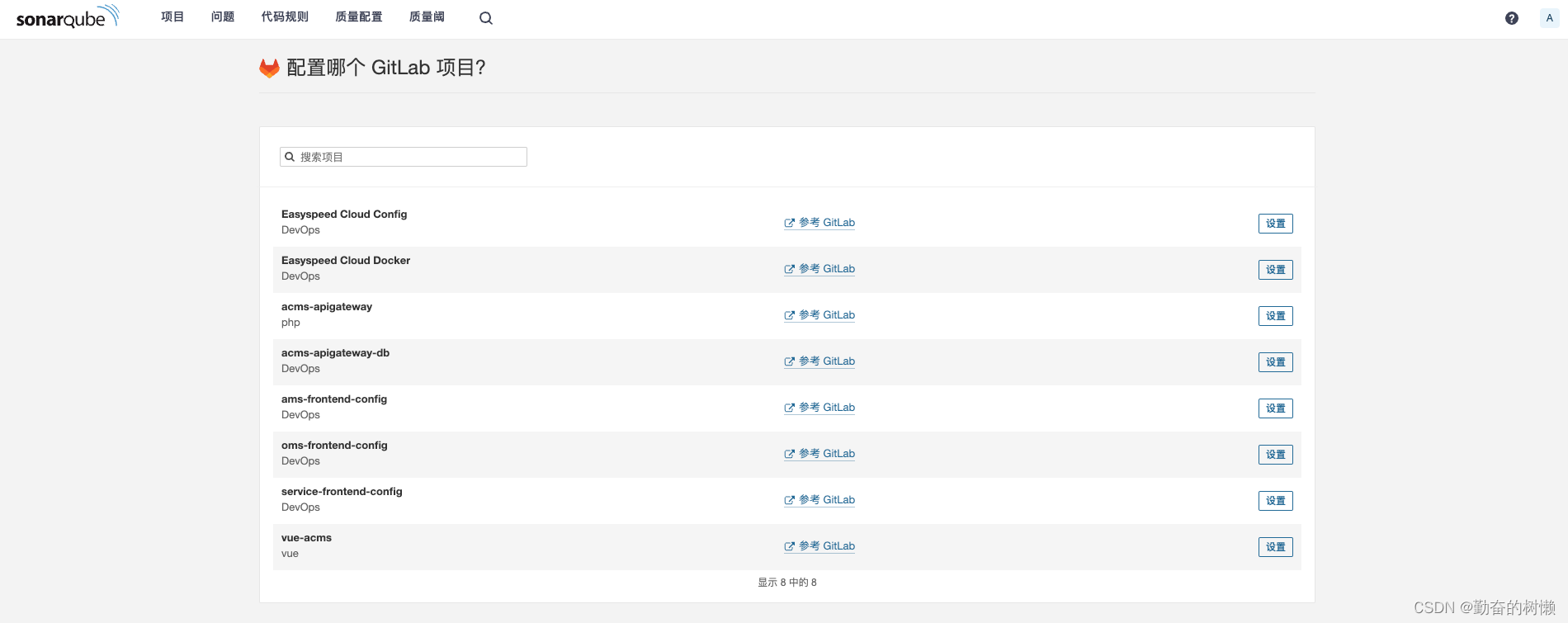
Task: Open 参考 GitLab link for vue-acms
Action: [x=819, y=546]
